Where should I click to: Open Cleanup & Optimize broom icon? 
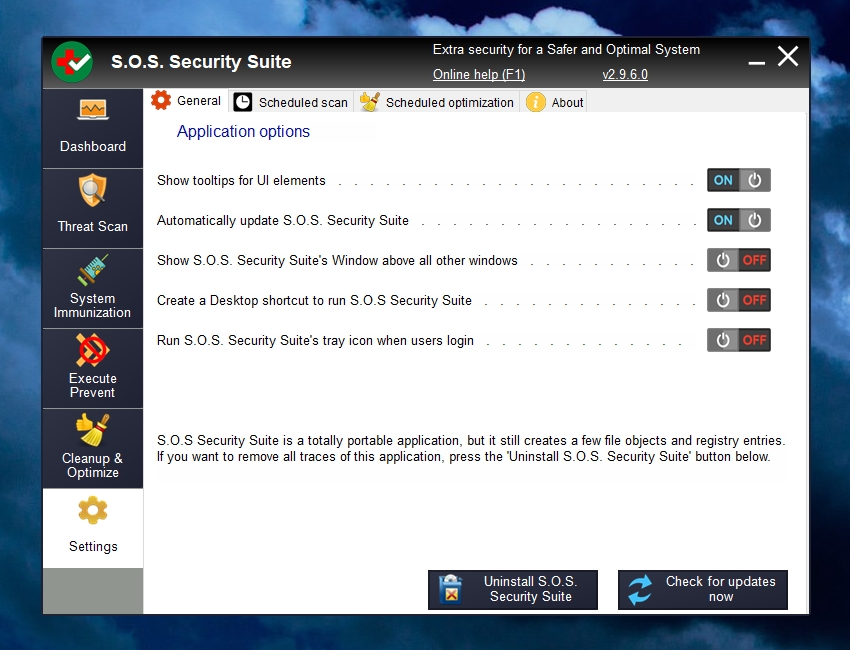coord(93,430)
